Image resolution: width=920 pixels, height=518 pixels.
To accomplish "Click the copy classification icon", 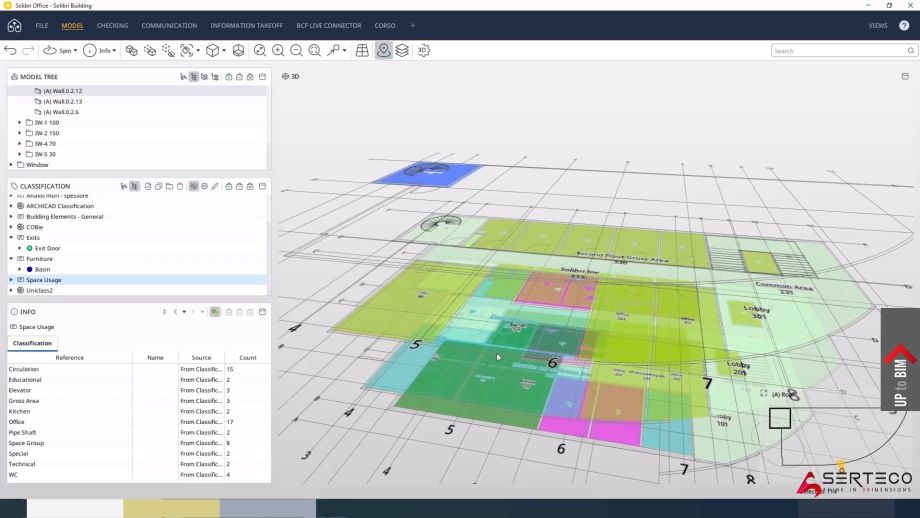I will click(158, 186).
